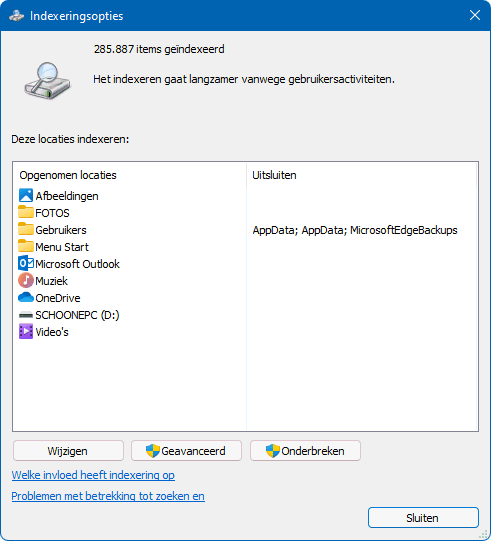Pause indexing with Onderbreken
This screenshot has width=491, height=541.
coord(305,451)
